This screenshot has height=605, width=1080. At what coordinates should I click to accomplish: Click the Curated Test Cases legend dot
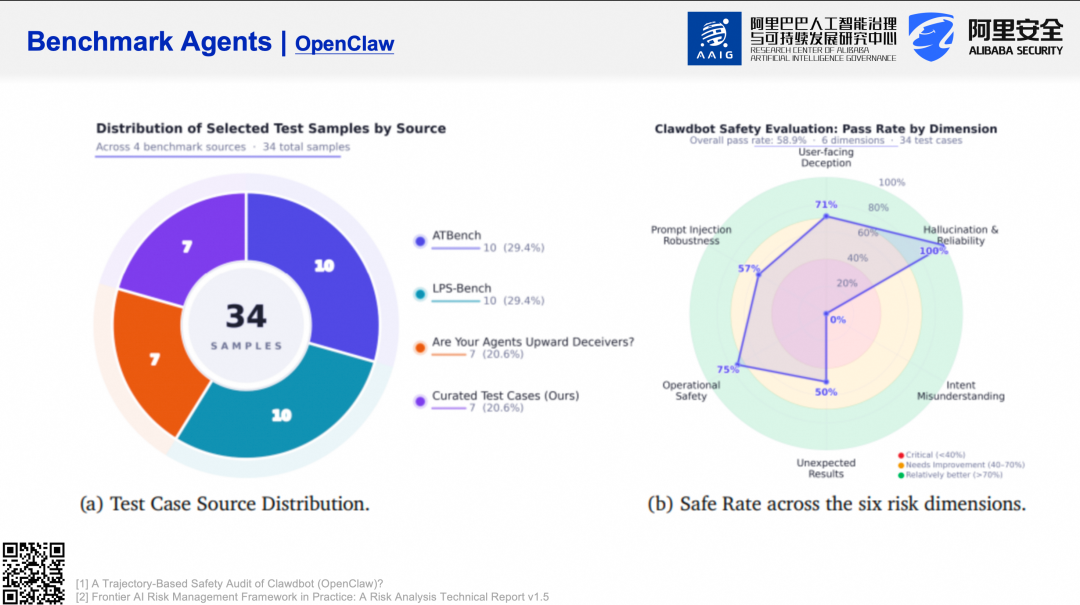[x=420, y=401]
